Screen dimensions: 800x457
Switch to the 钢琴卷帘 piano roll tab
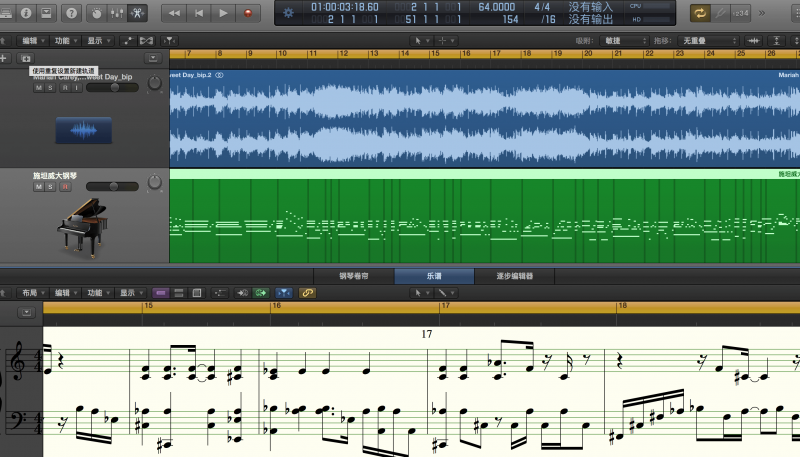(x=353, y=275)
